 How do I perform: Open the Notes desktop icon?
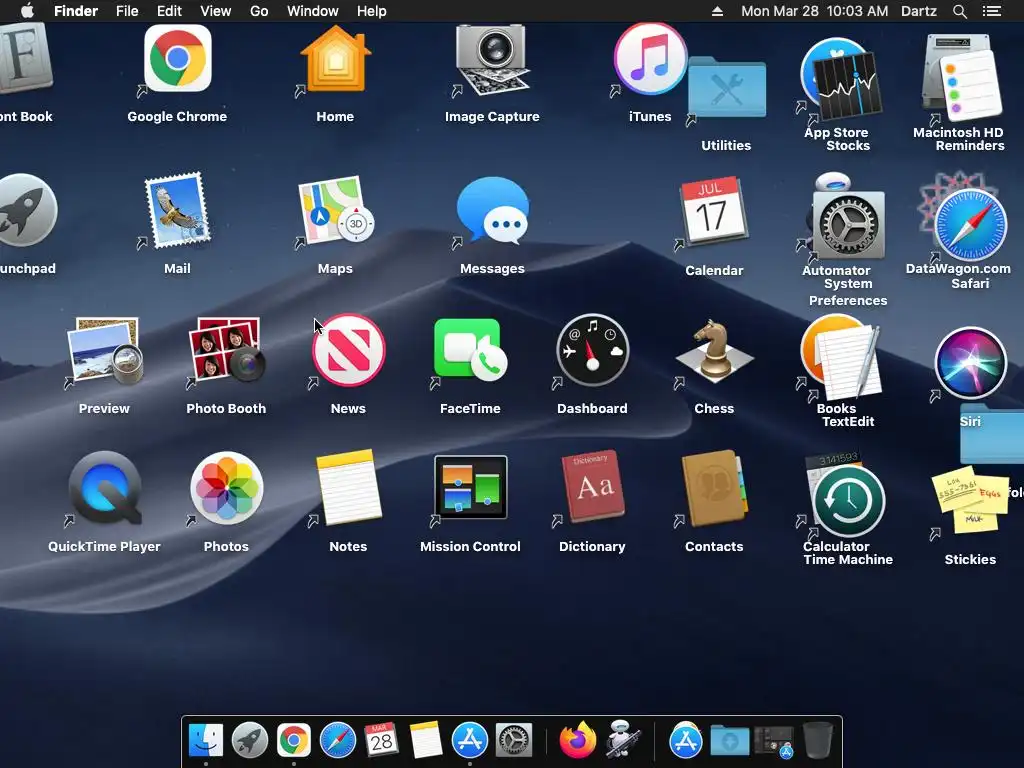(348, 488)
